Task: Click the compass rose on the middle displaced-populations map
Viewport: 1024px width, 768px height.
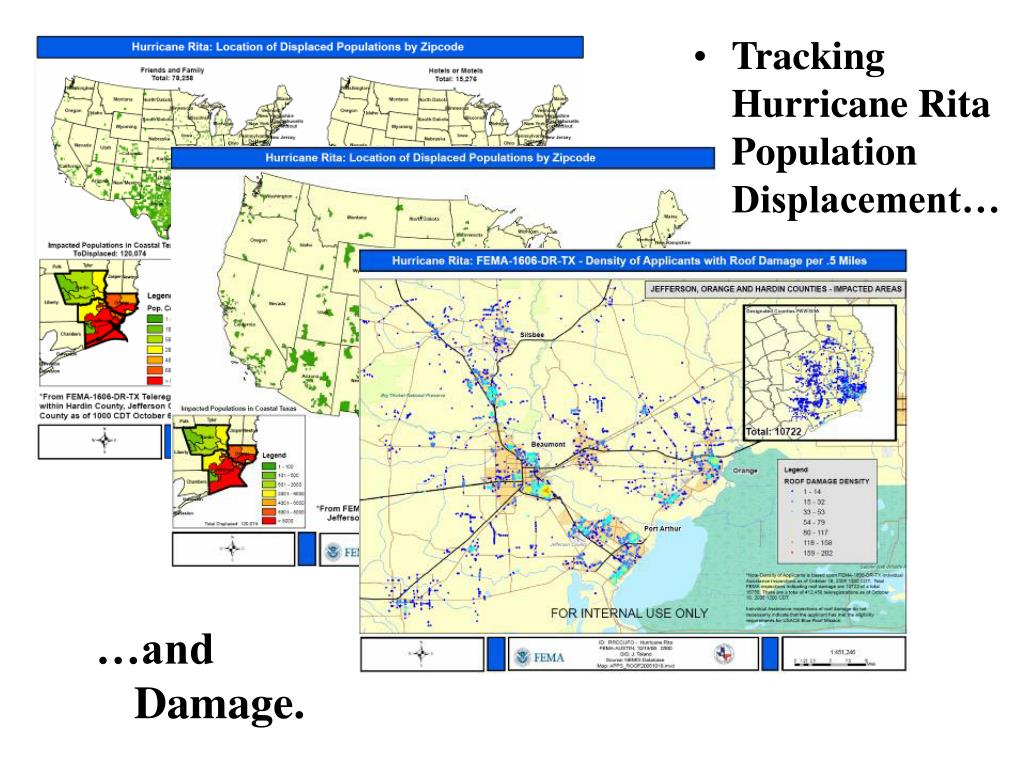Action: (x=232, y=549)
